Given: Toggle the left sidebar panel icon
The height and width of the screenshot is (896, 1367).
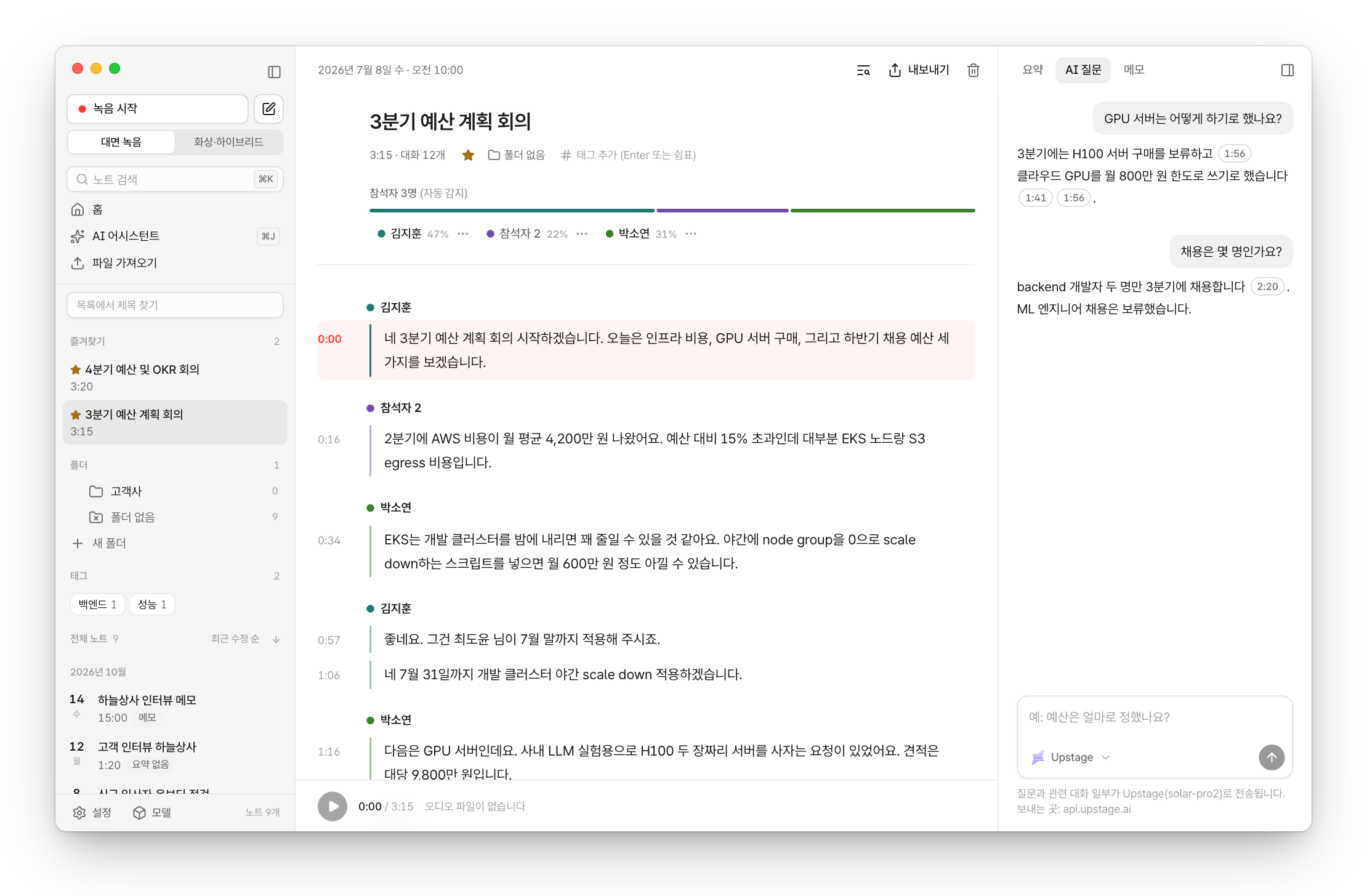Looking at the screenshot, I should tap(274, 72).
